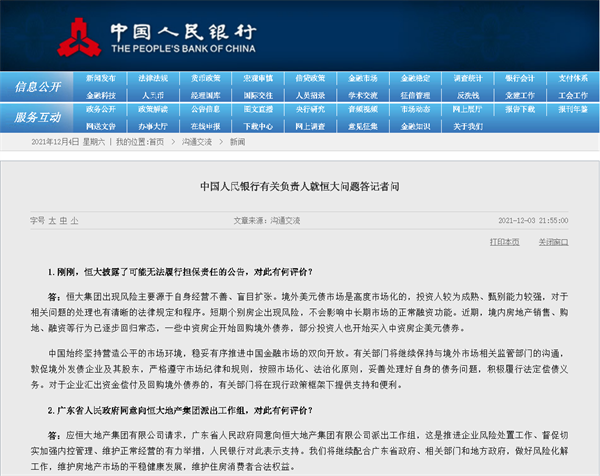Open the 法律法规 menu item

click(153, 78)
